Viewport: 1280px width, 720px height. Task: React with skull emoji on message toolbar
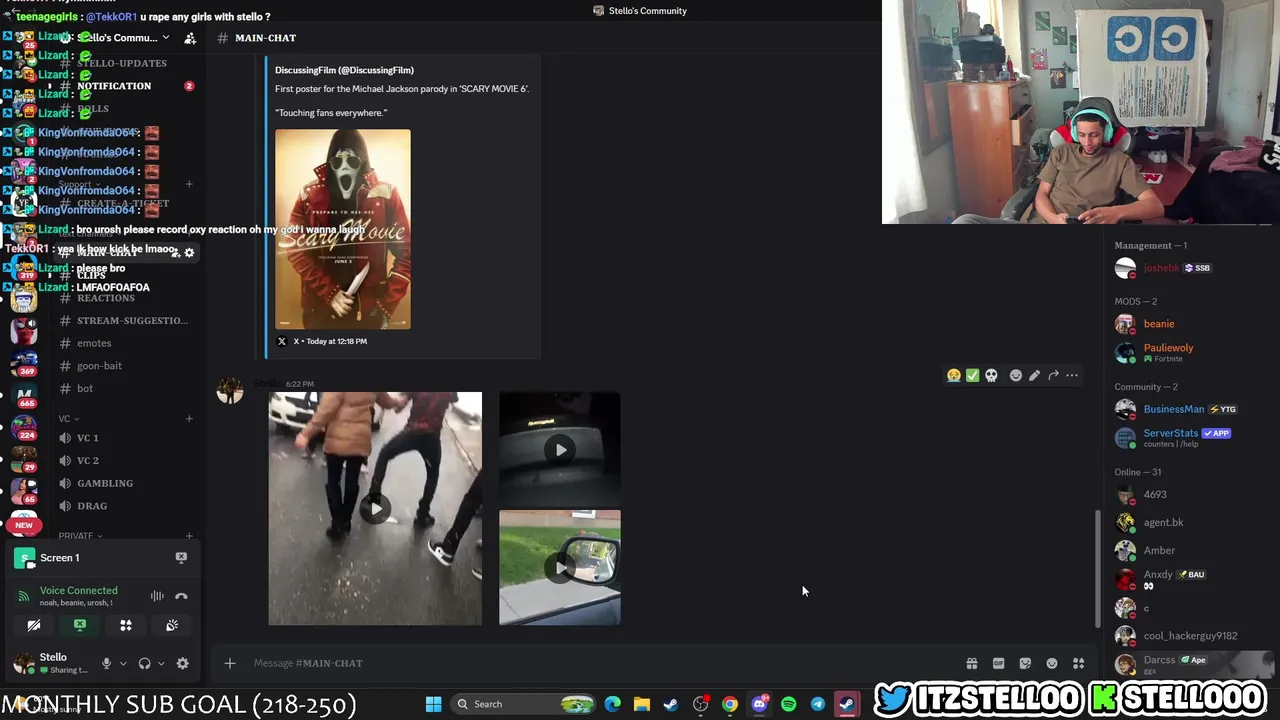pos(991,375)
